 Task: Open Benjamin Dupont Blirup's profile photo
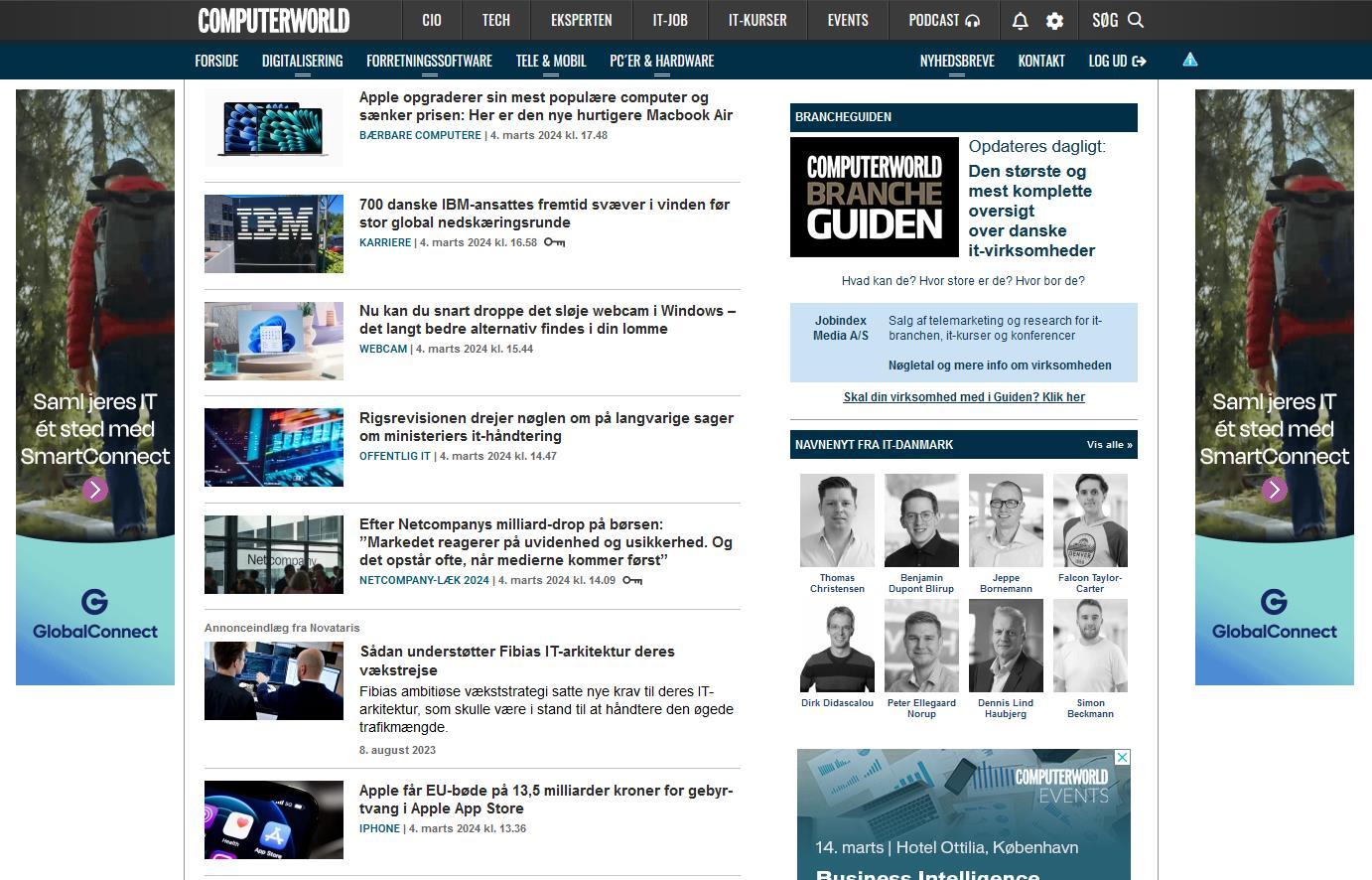pyautogui.click(x=921, y=520)
